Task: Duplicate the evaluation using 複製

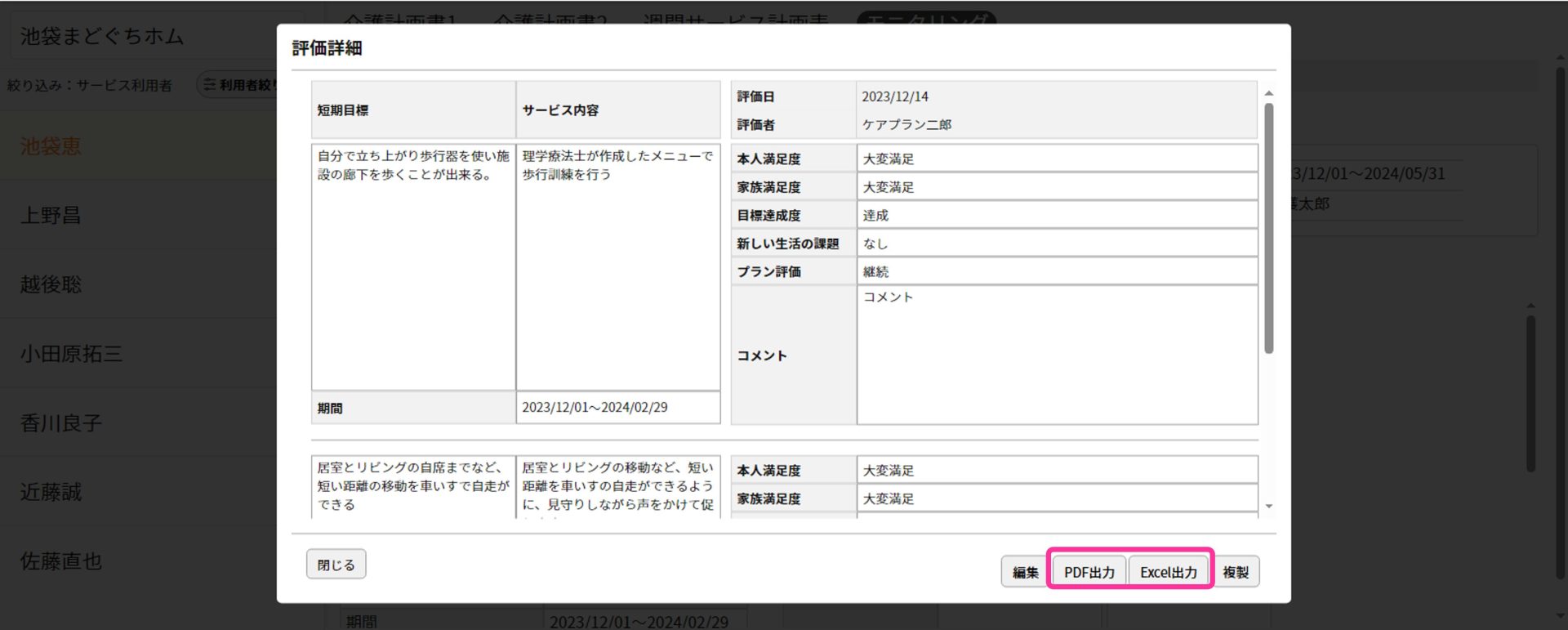Action: pos(1236,572)
